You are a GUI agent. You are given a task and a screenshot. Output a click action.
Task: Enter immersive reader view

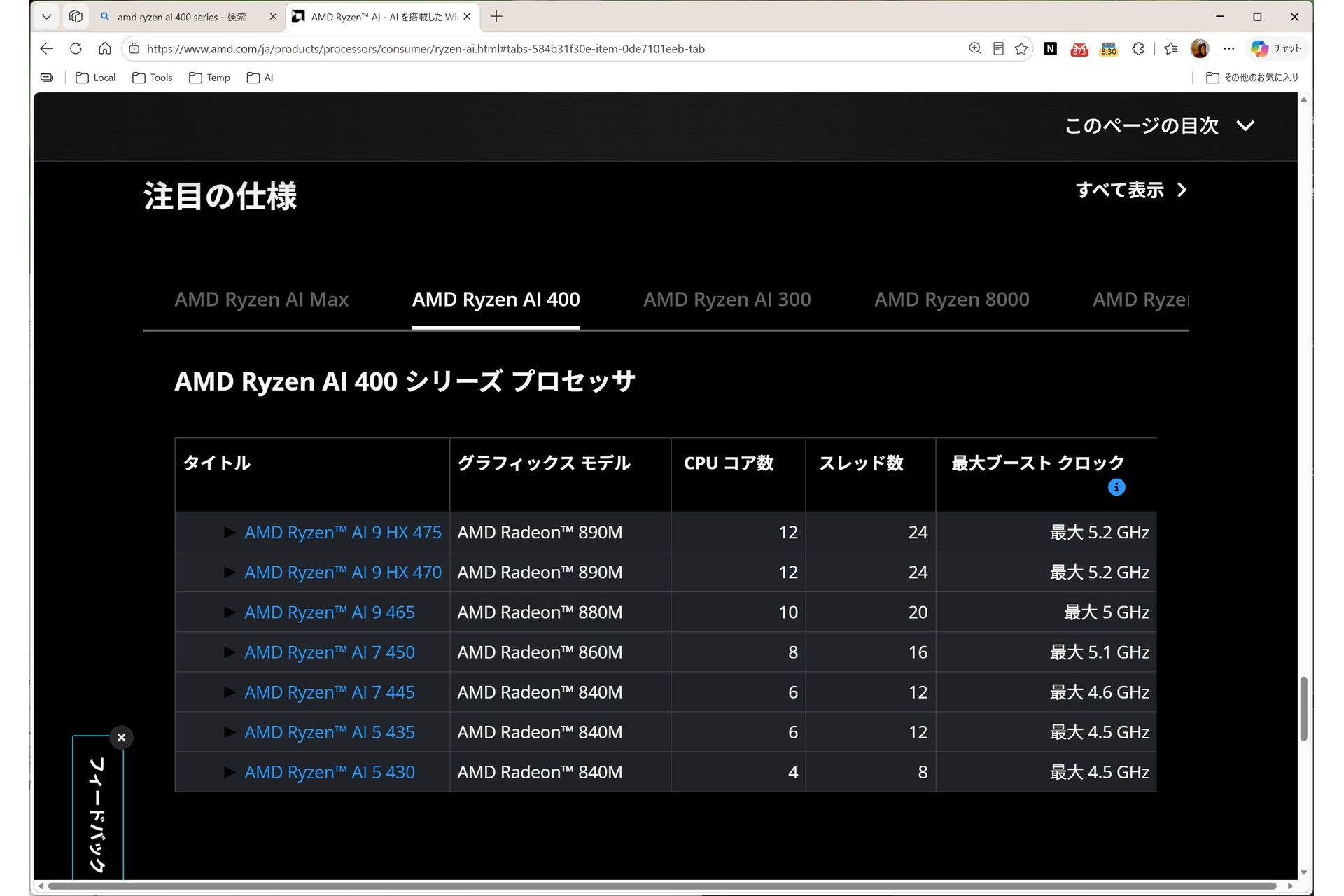[998, 49]
